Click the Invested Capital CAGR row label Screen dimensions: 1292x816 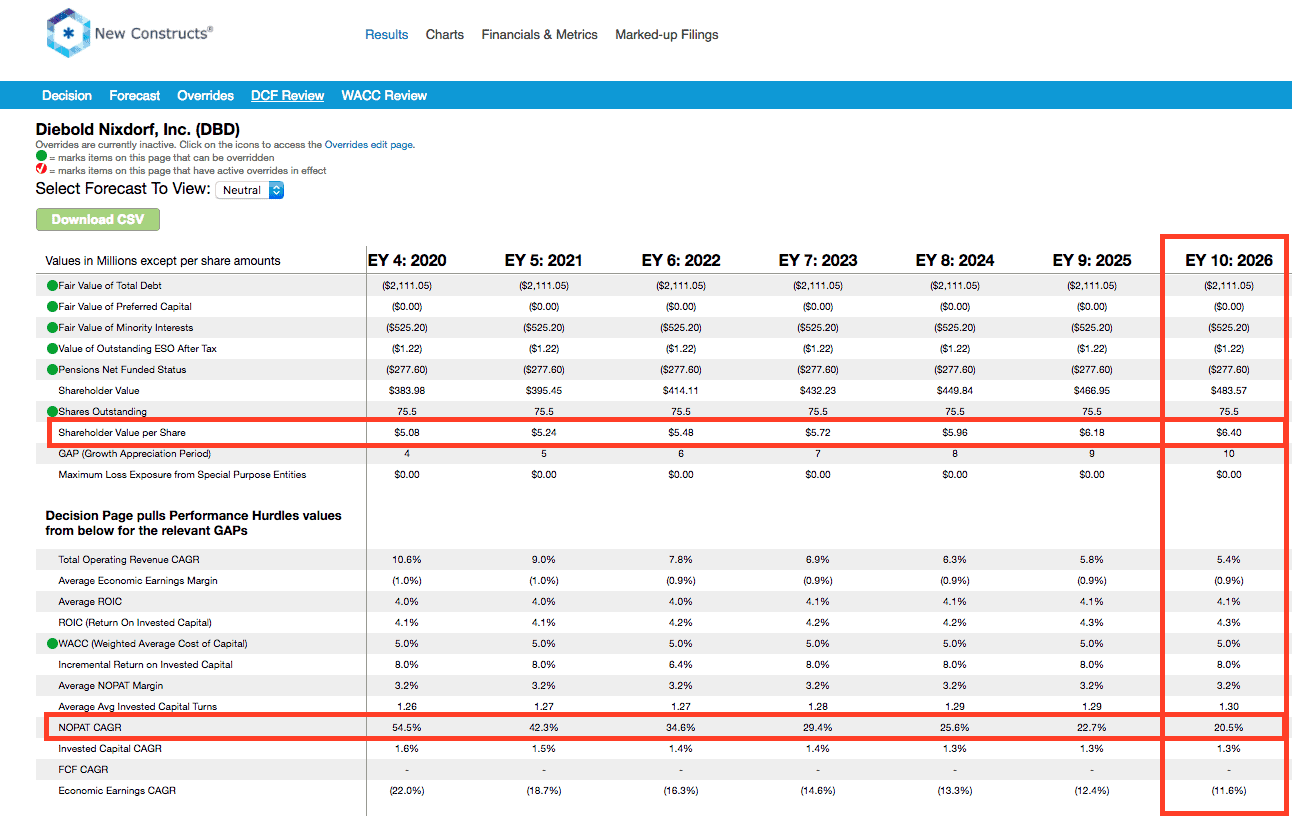click(x=110, y=749)
